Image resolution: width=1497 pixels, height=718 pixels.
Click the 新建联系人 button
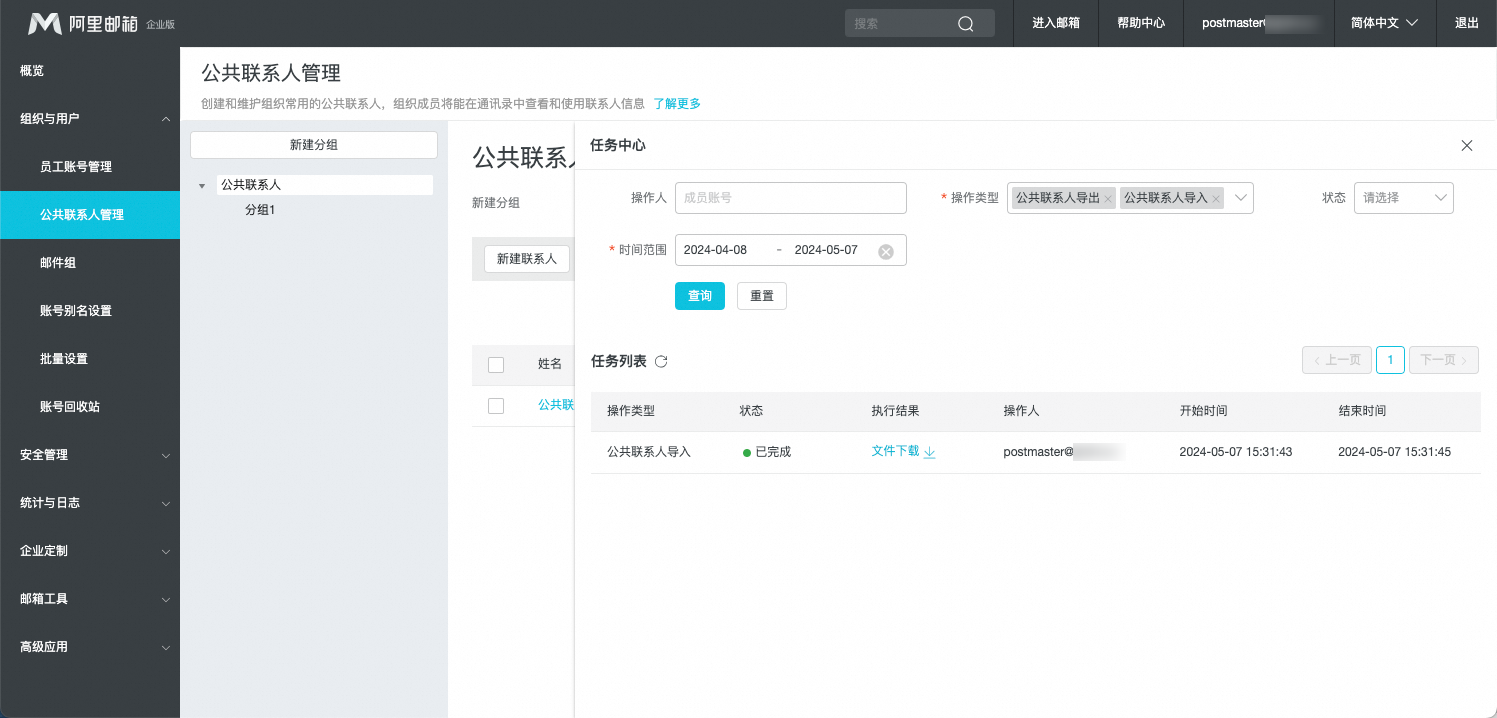pyautogui.click(x=527, y=258)
